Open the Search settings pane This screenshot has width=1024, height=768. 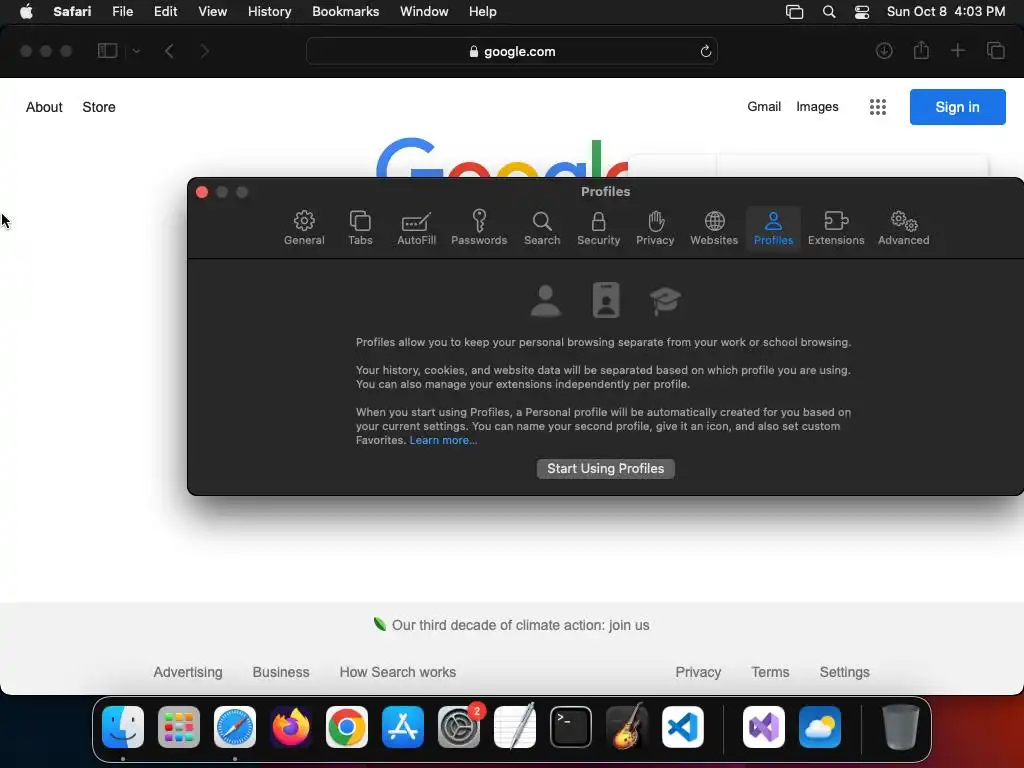(541, 228)
